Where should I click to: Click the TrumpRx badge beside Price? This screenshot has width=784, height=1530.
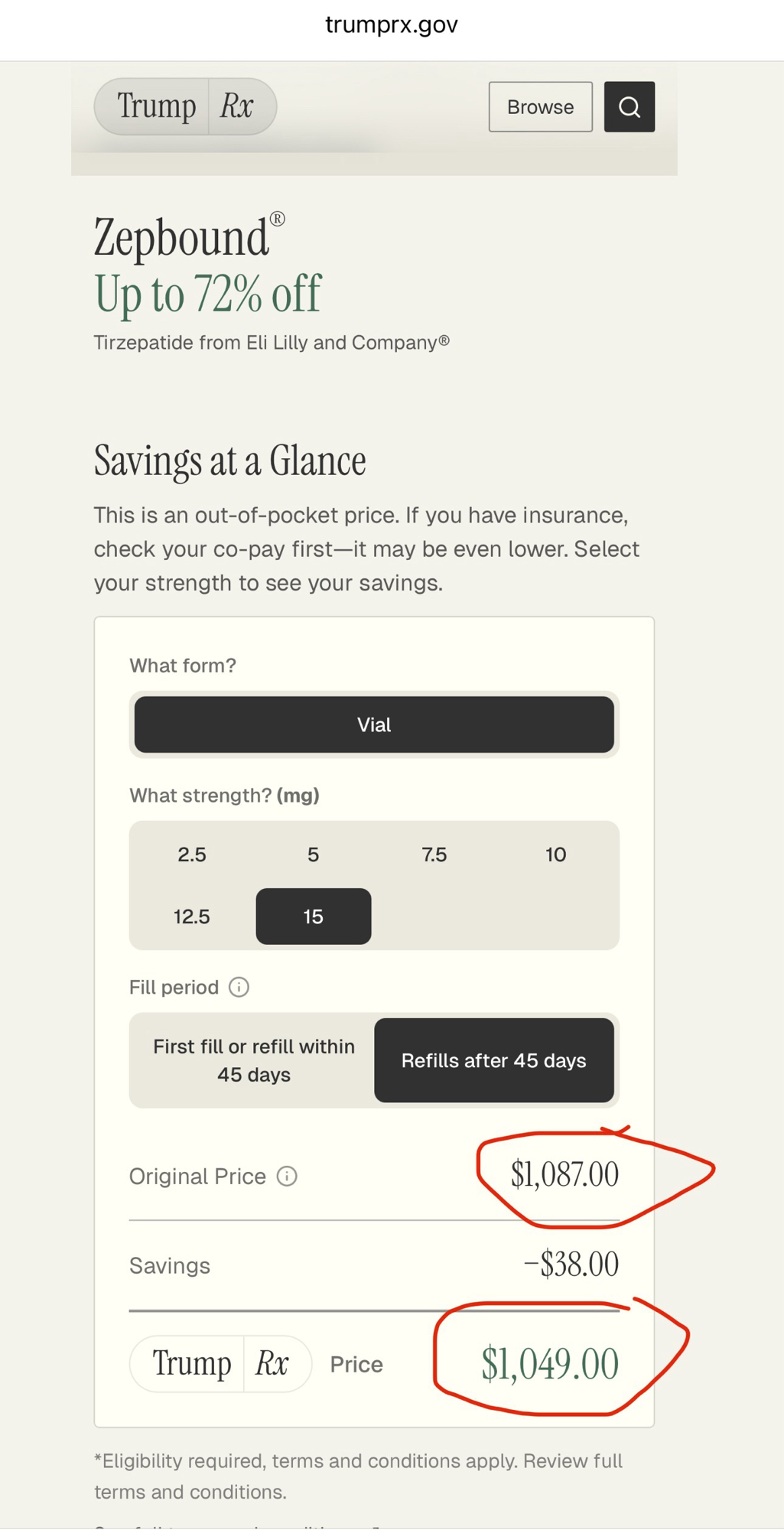click(x=220, y=1363)
